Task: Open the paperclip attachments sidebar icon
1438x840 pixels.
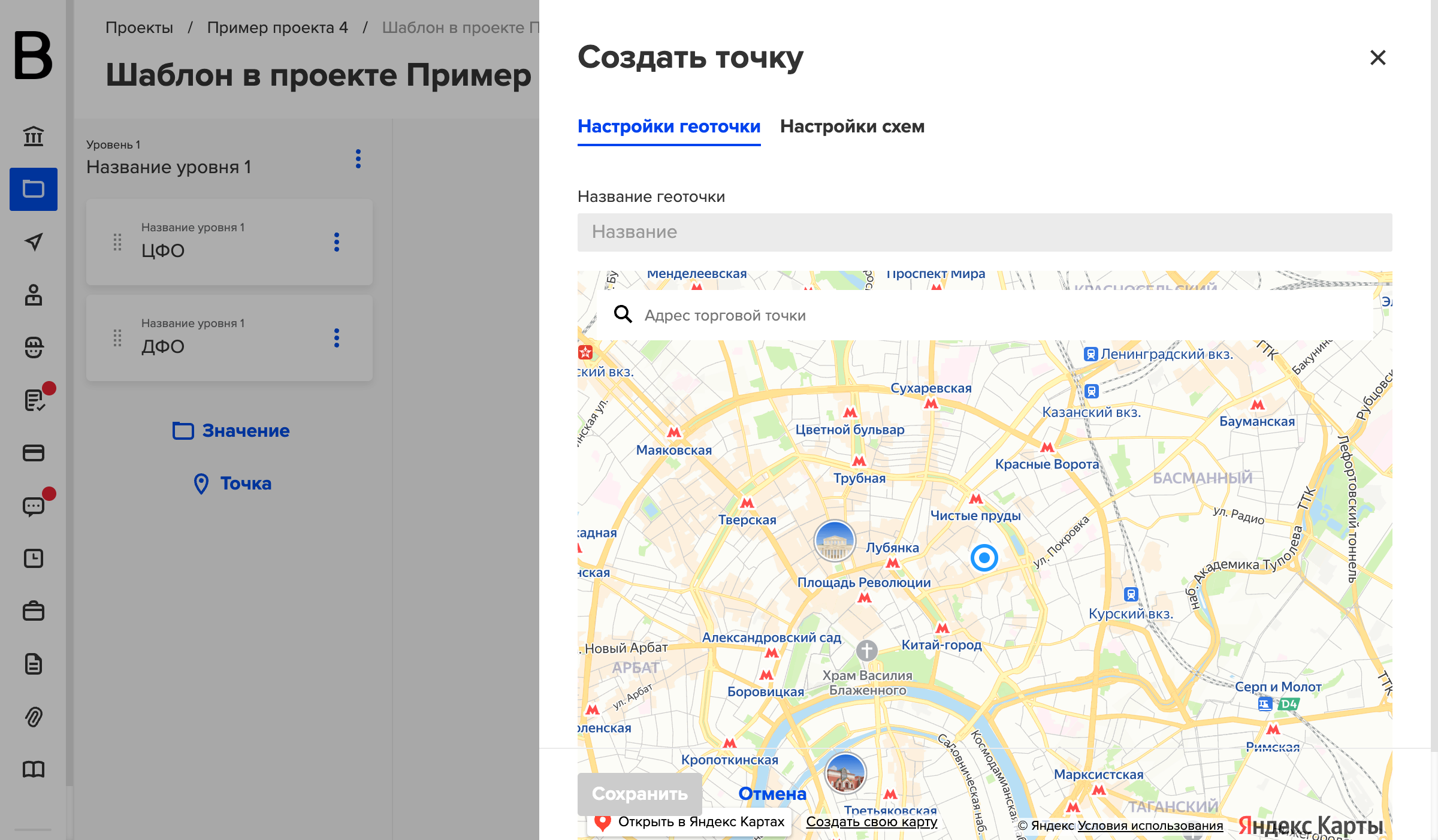Action: point(34,717)
